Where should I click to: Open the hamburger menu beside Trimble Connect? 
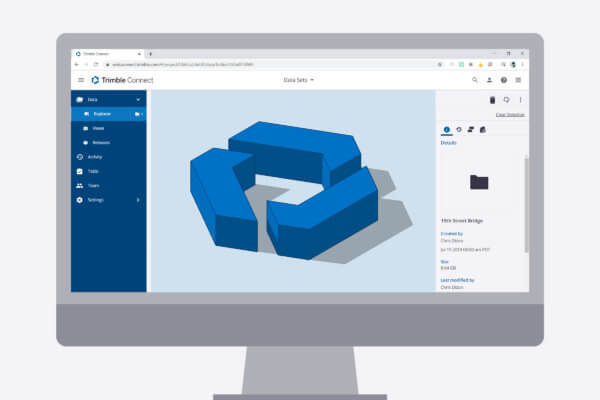pyautogui.click(x=81, y=79)
